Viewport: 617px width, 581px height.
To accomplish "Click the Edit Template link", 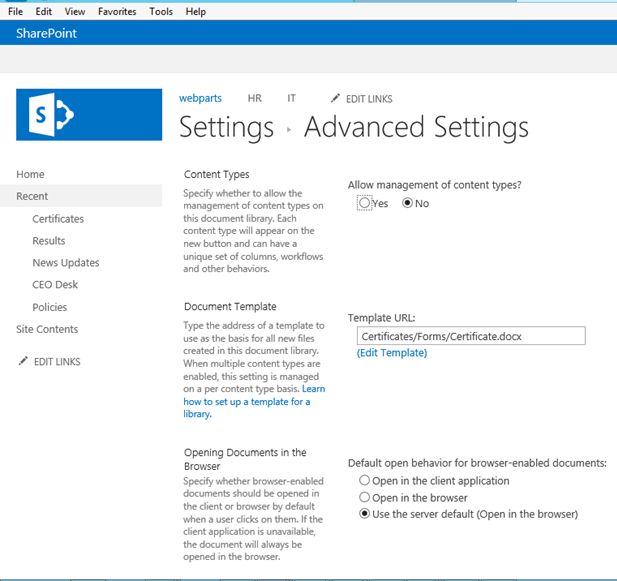I will pyautogui.click(x=391, y=353).
